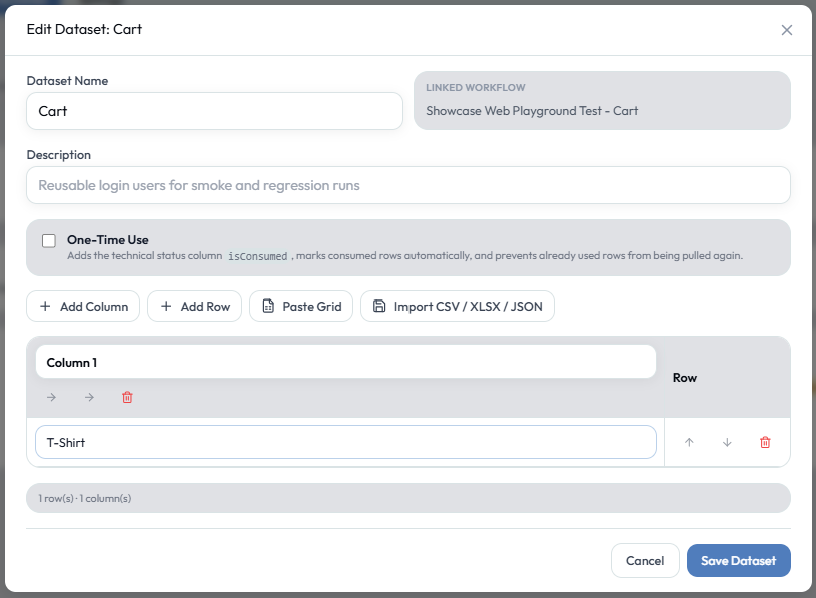Click the Linked Workflow Showcase Web Playground field

(x=602, y=100)
